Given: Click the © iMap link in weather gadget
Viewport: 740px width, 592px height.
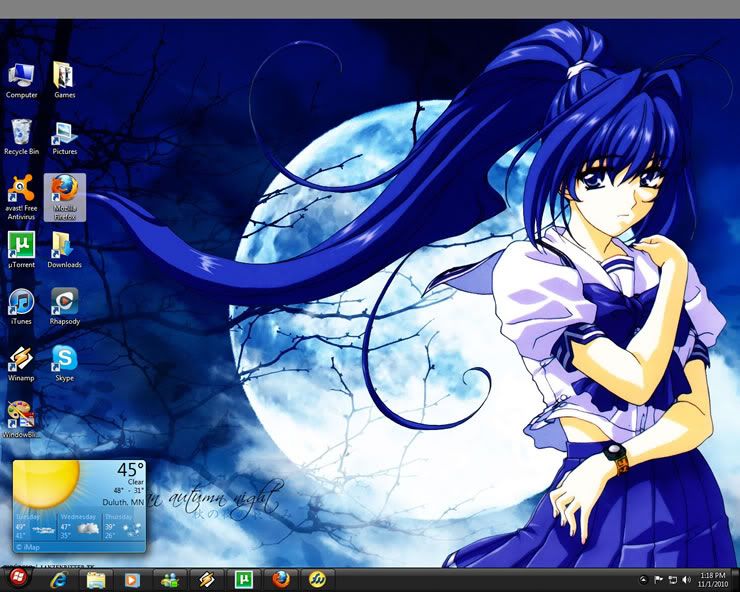Looking at the screenshot, I should (28, 548).
